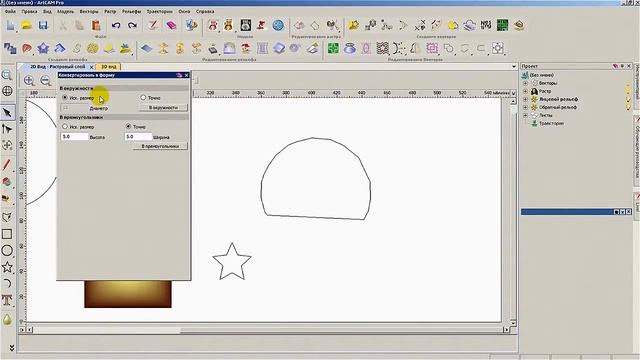Expand the Векторы tree node
The image size is (640, 360).
click(526, 83)
